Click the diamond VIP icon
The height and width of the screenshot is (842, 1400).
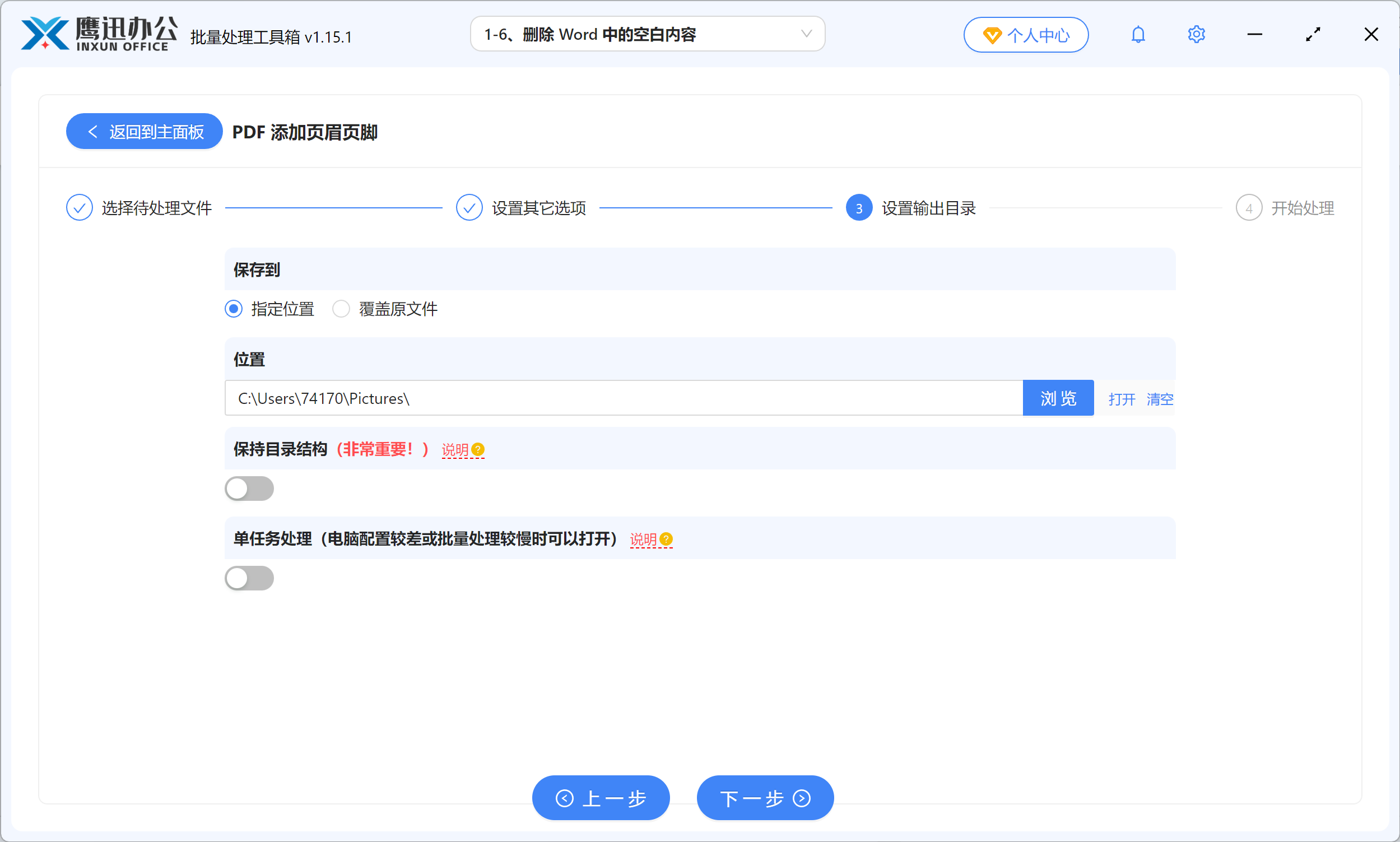[x=992, y=36]
